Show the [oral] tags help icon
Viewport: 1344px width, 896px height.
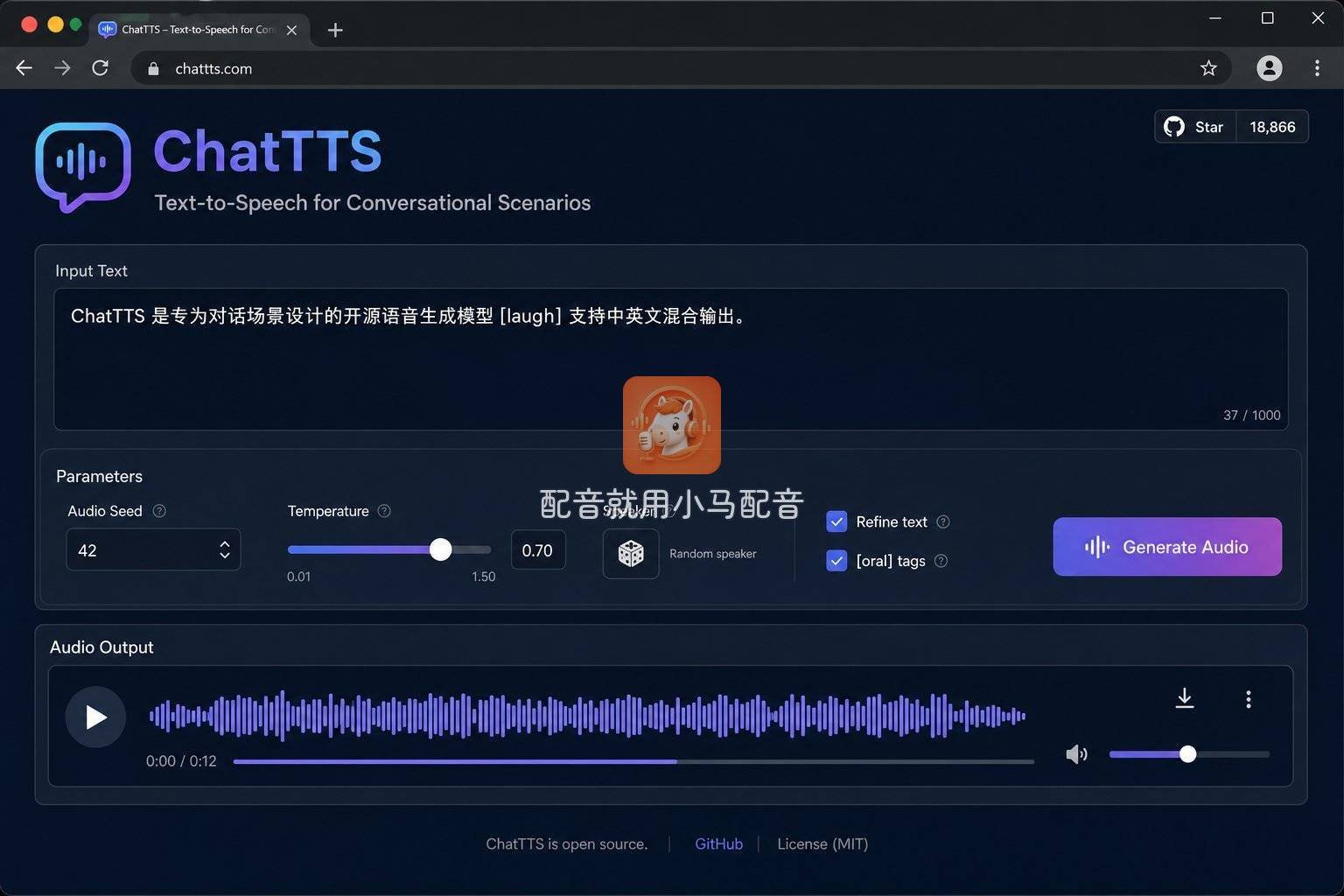pyautogui.click(x=941, y=561)
